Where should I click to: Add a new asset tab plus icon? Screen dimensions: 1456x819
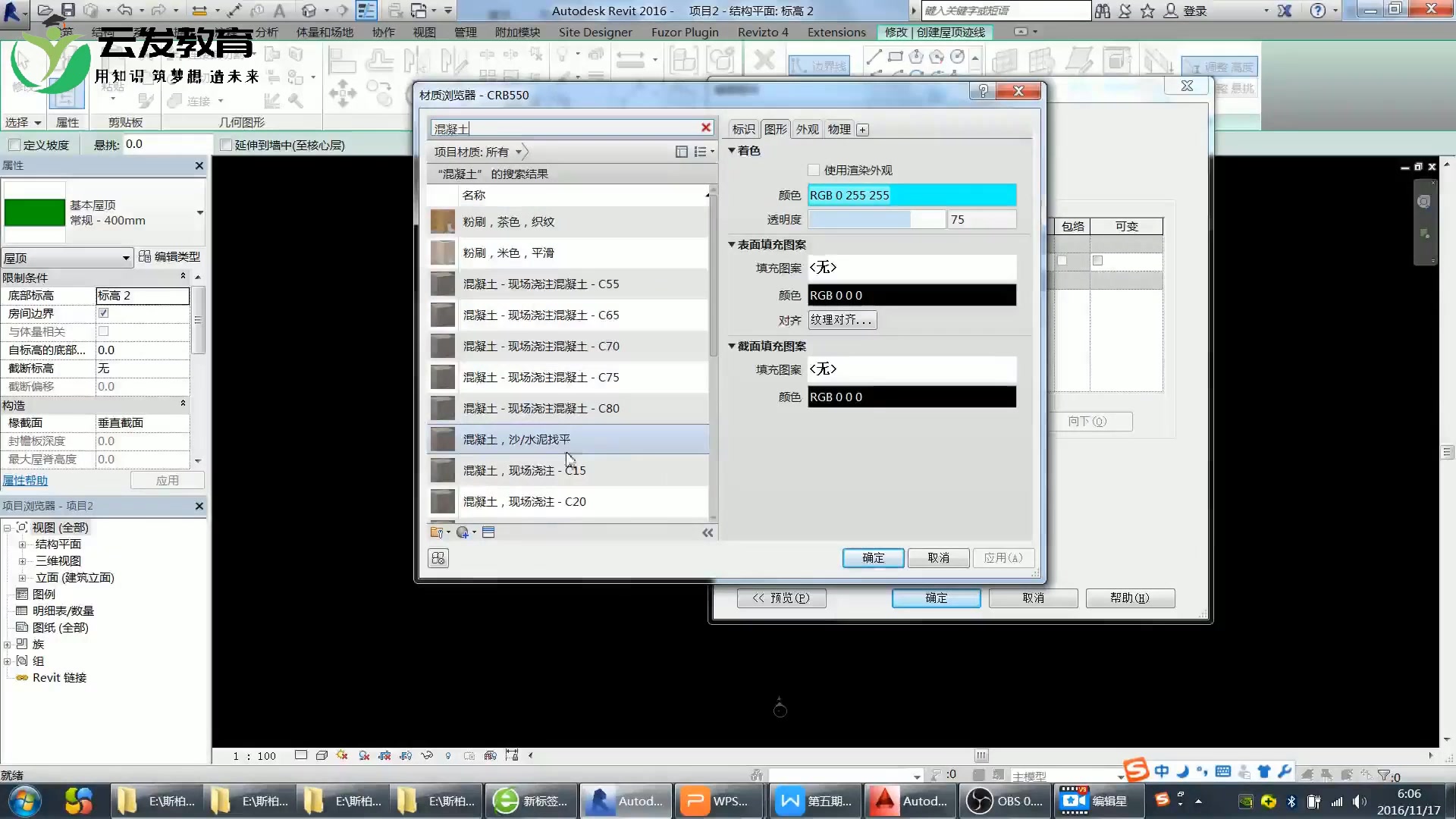click(862, 130)
